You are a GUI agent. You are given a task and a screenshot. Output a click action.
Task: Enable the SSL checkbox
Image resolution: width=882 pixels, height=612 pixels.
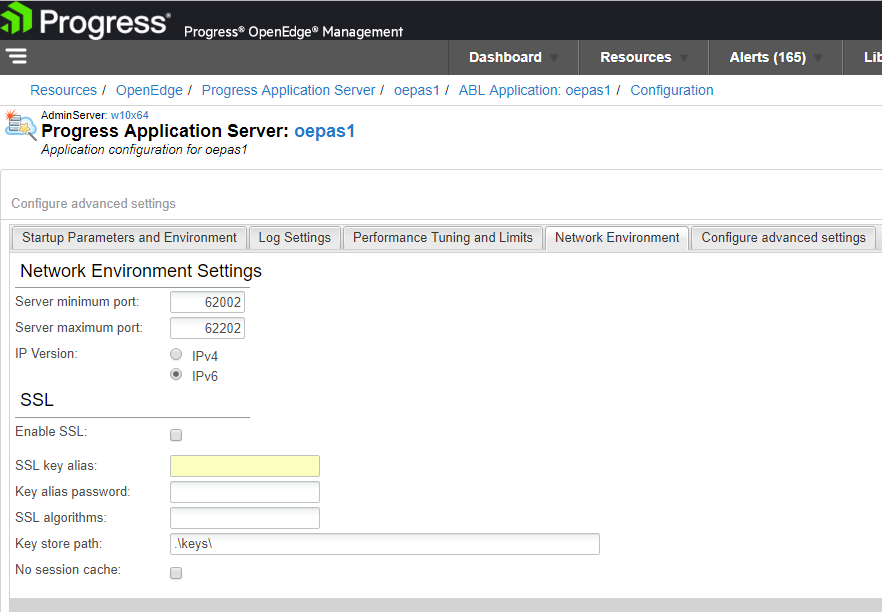coord(175,434)
